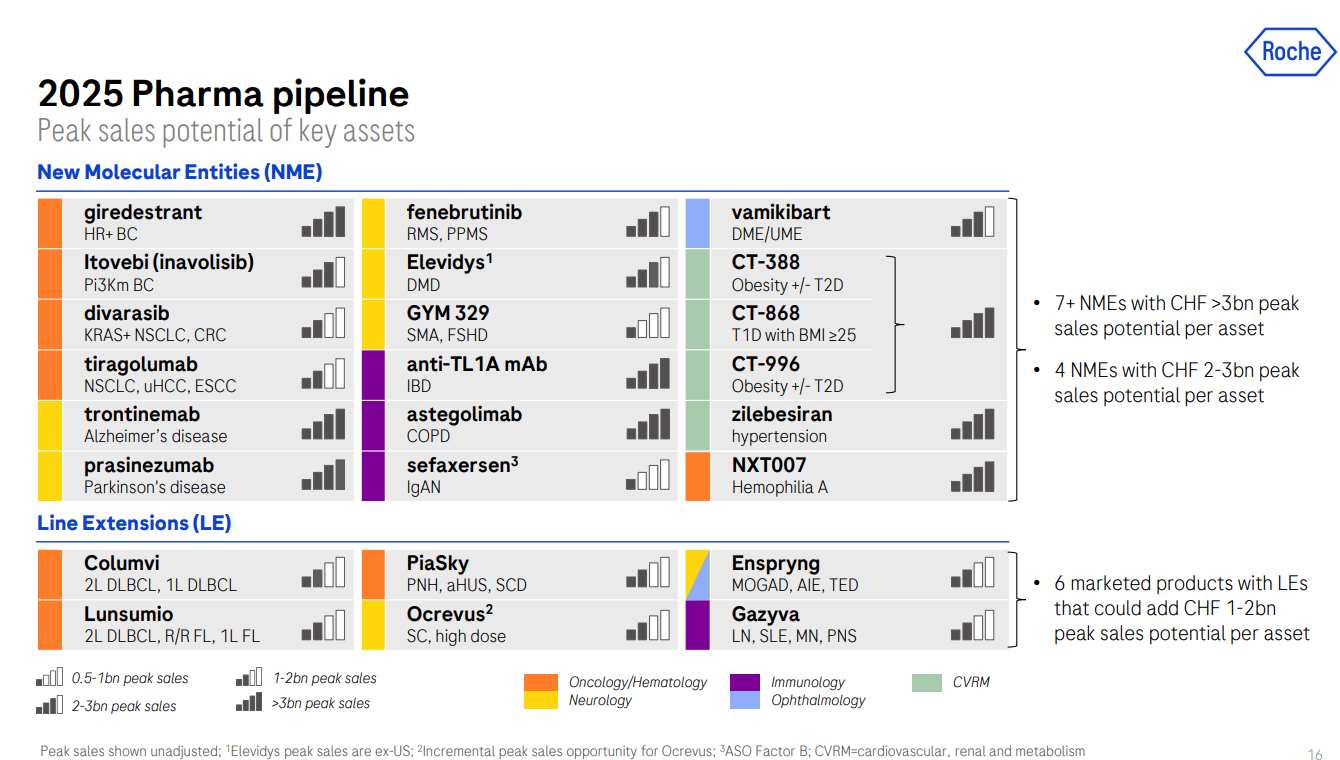Click the zilebesiran peak sales bar icon
This screenshot has height=760, width=1340.
[x=973, y=424]
